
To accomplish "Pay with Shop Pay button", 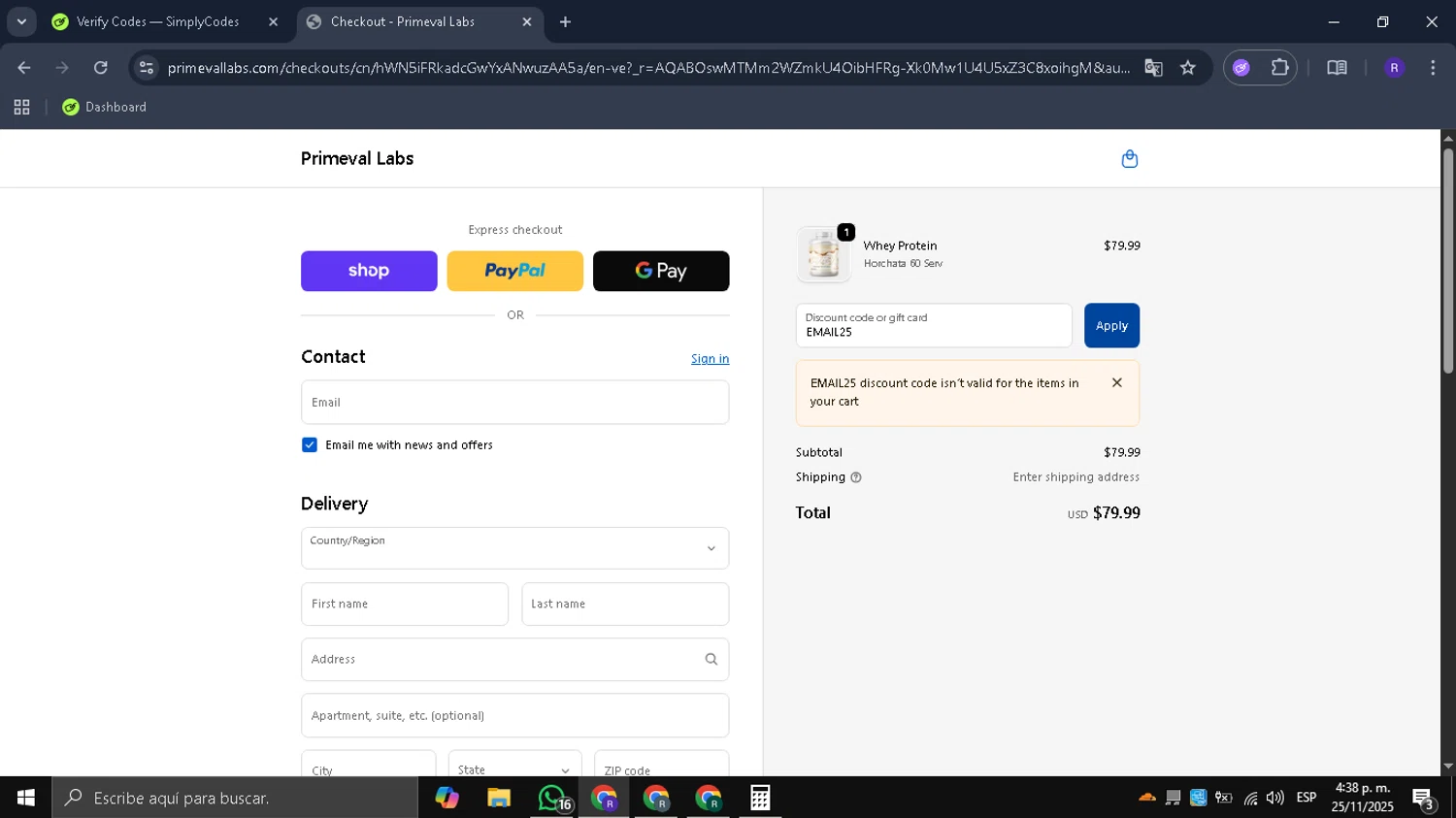I will coord(369,271).
